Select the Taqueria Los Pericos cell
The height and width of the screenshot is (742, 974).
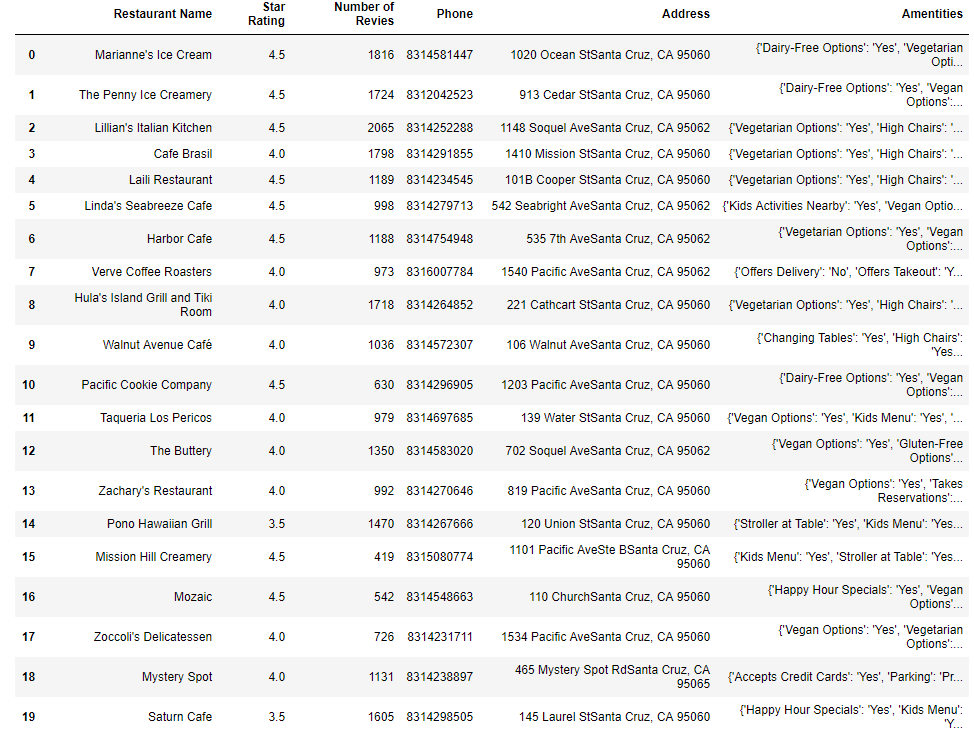tap(156, 418)
